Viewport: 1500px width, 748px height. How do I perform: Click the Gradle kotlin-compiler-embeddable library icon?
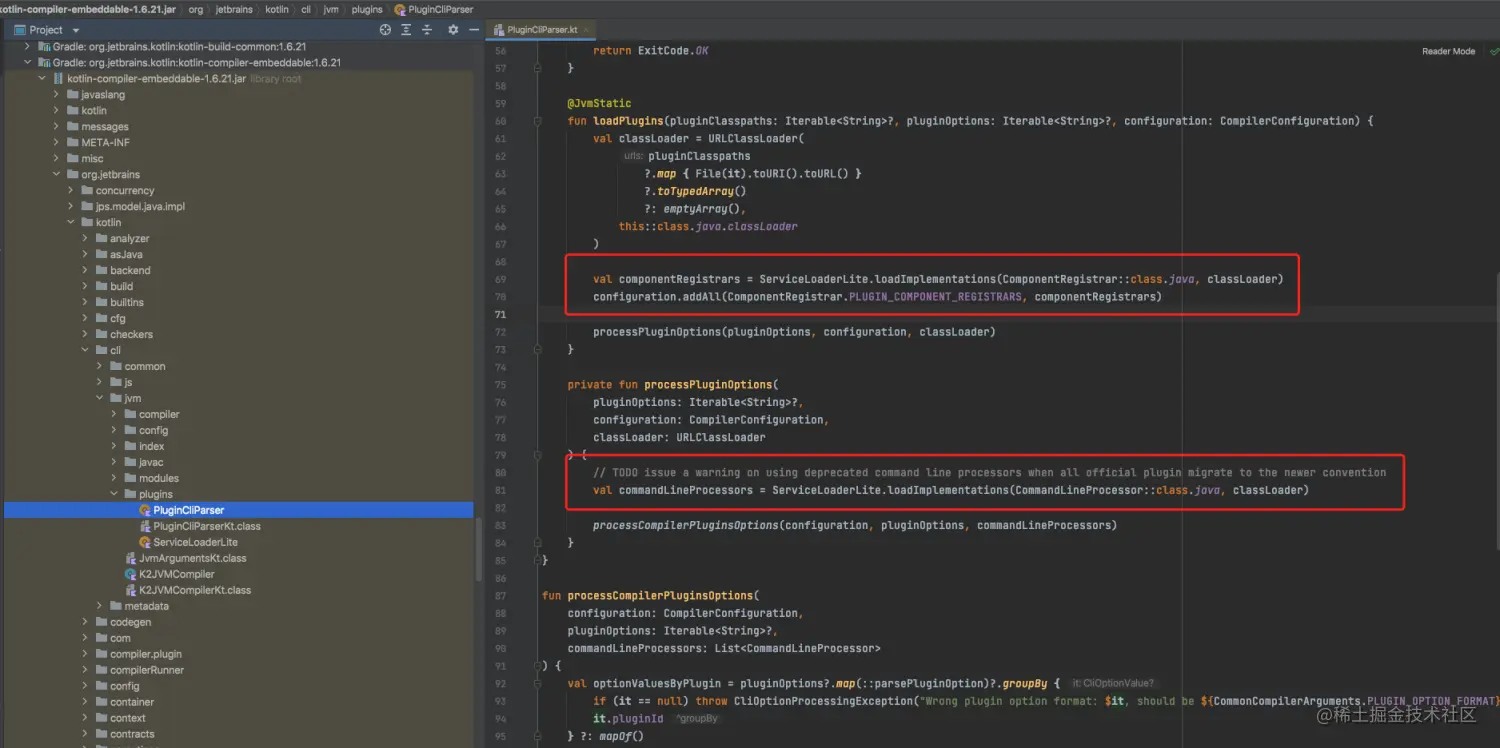pyautogui.click(x=43, y=62)
